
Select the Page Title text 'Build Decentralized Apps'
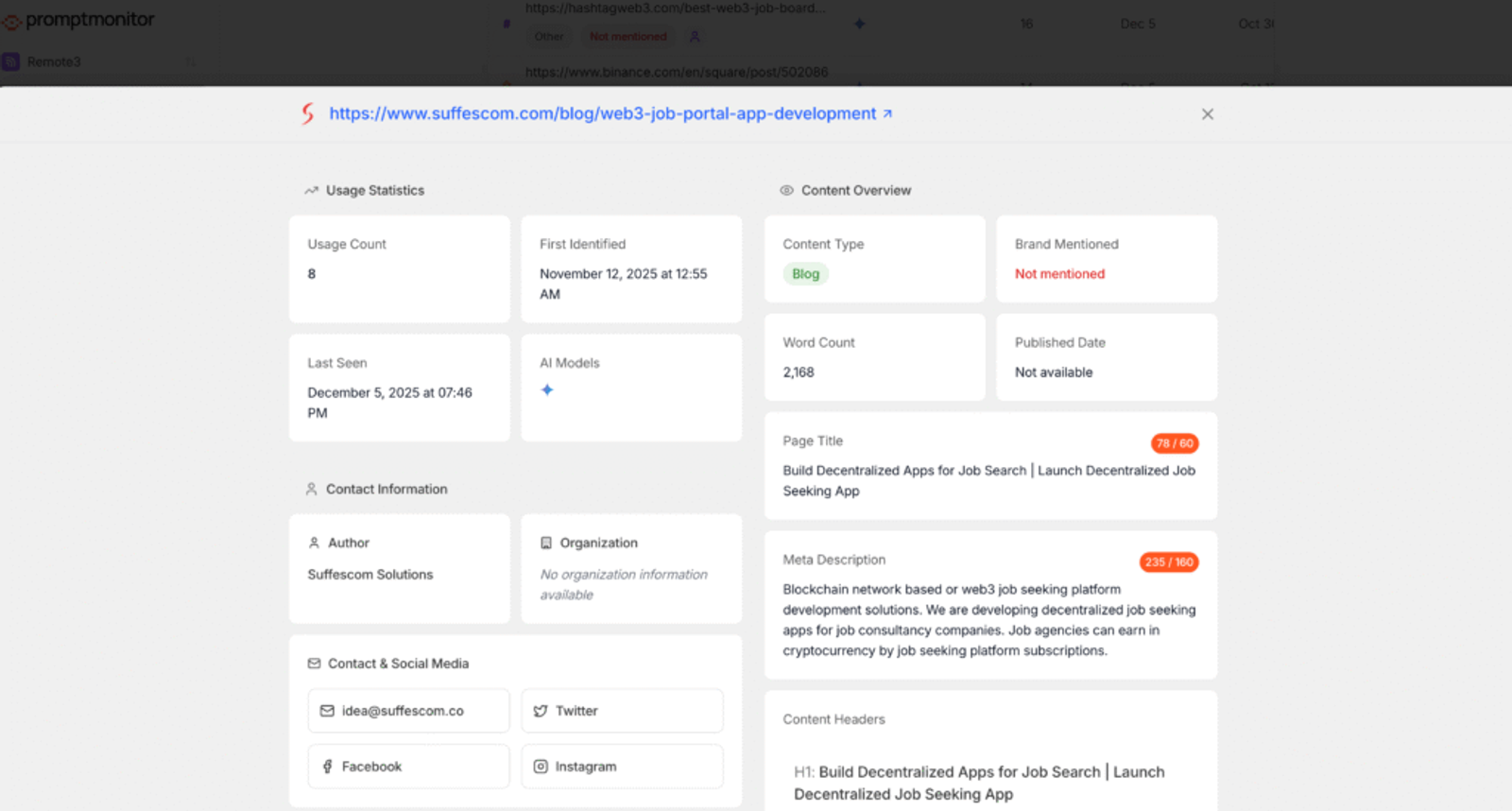(x=989, y=480)
